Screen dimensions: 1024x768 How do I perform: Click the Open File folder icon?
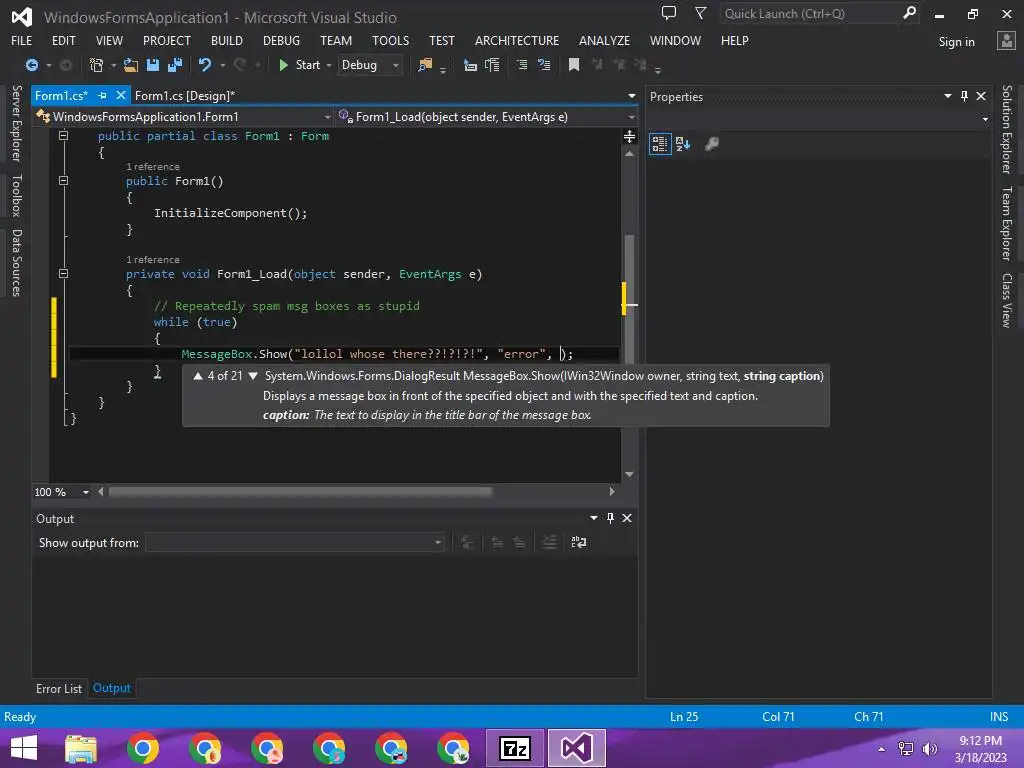[131, 65]
